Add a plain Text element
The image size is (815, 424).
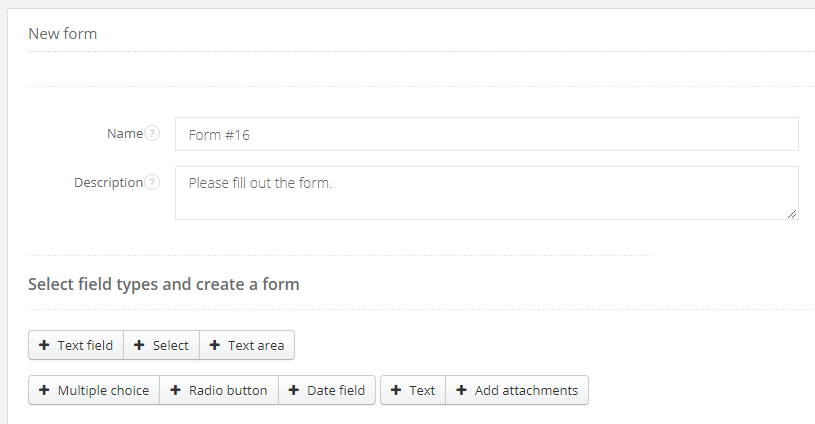click(x=413, y=390)
